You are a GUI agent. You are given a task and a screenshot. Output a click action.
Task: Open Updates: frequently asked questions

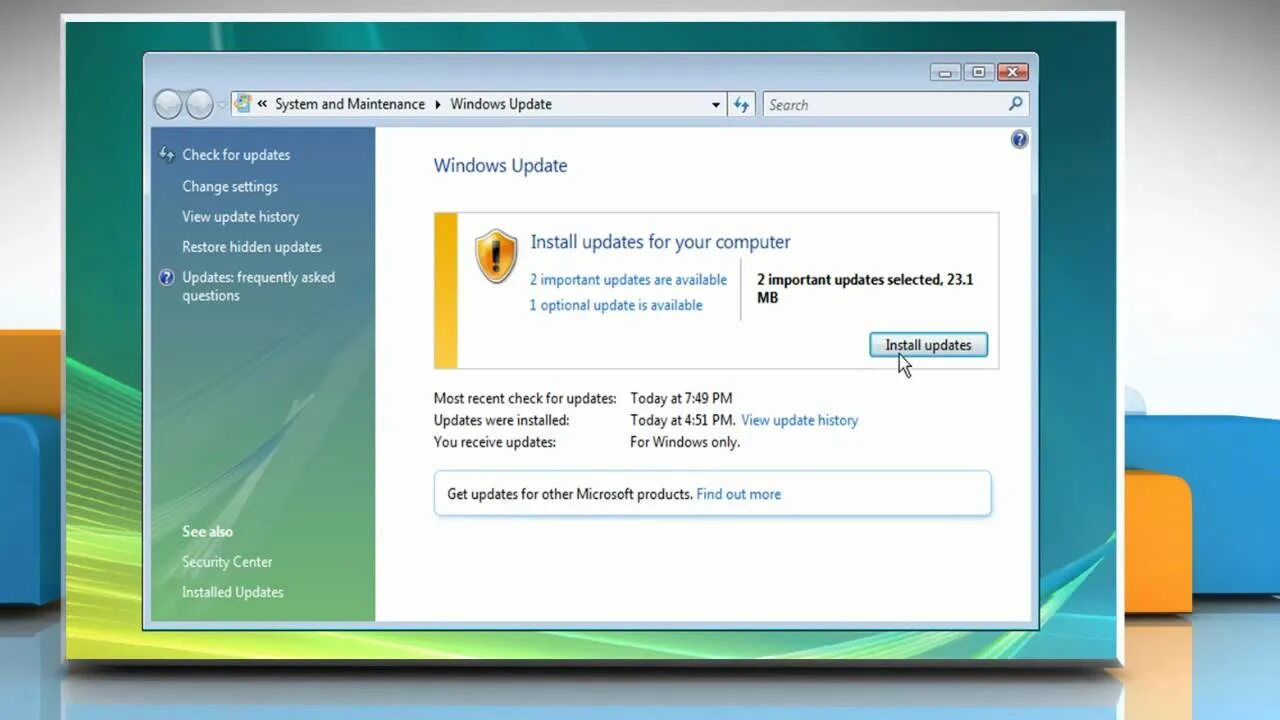[258, 286]
